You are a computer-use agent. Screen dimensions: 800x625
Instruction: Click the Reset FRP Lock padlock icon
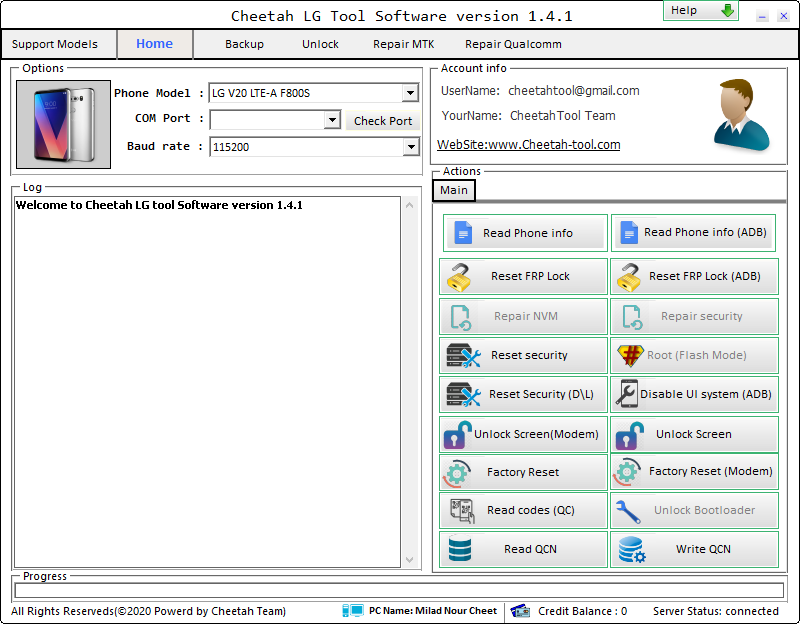click(459, 277)
